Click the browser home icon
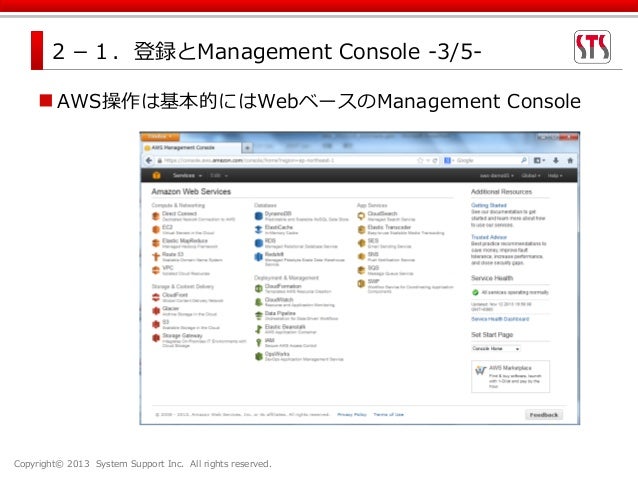This screenshot has width=638, height=479. [x=570, y=160]
